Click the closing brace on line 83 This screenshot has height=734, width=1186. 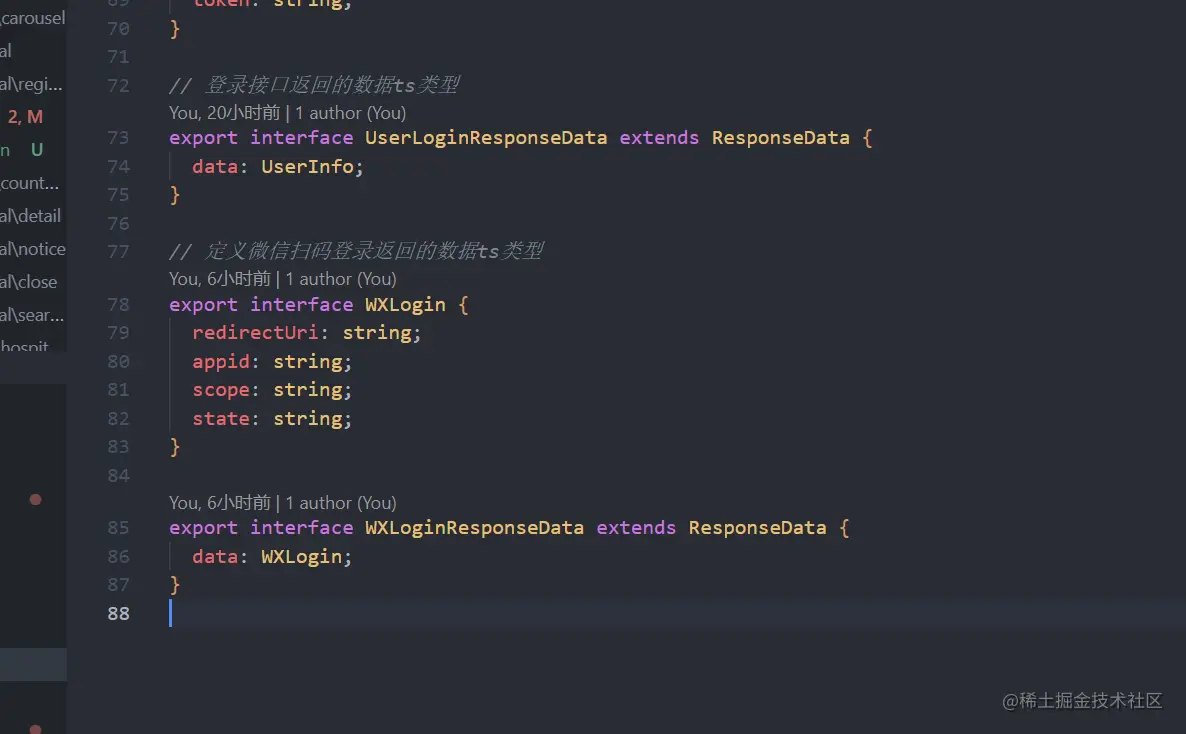(175, 447)
